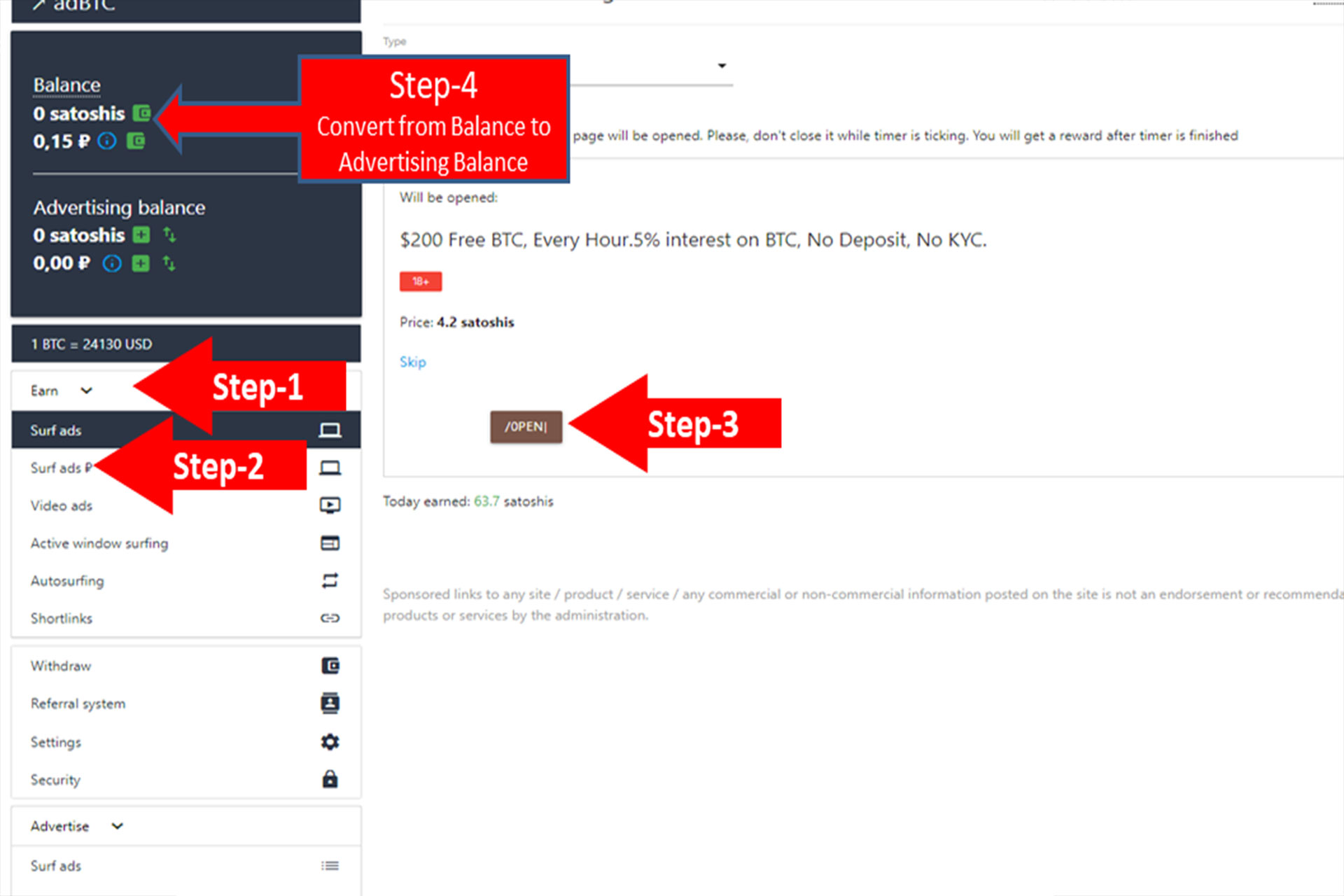Click the Video ads icon in sidebar
This screenshot has width=1344, height=896.
(331, 505)
